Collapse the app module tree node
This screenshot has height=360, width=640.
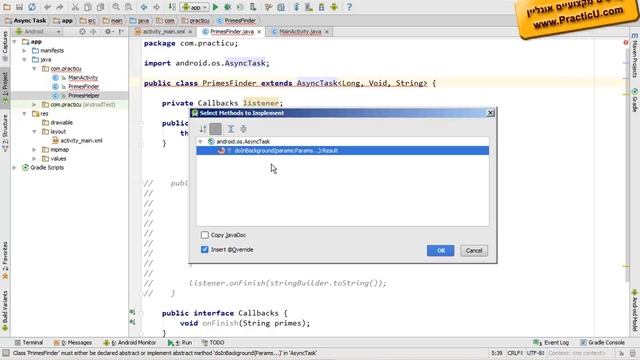[x=15, y=42]
